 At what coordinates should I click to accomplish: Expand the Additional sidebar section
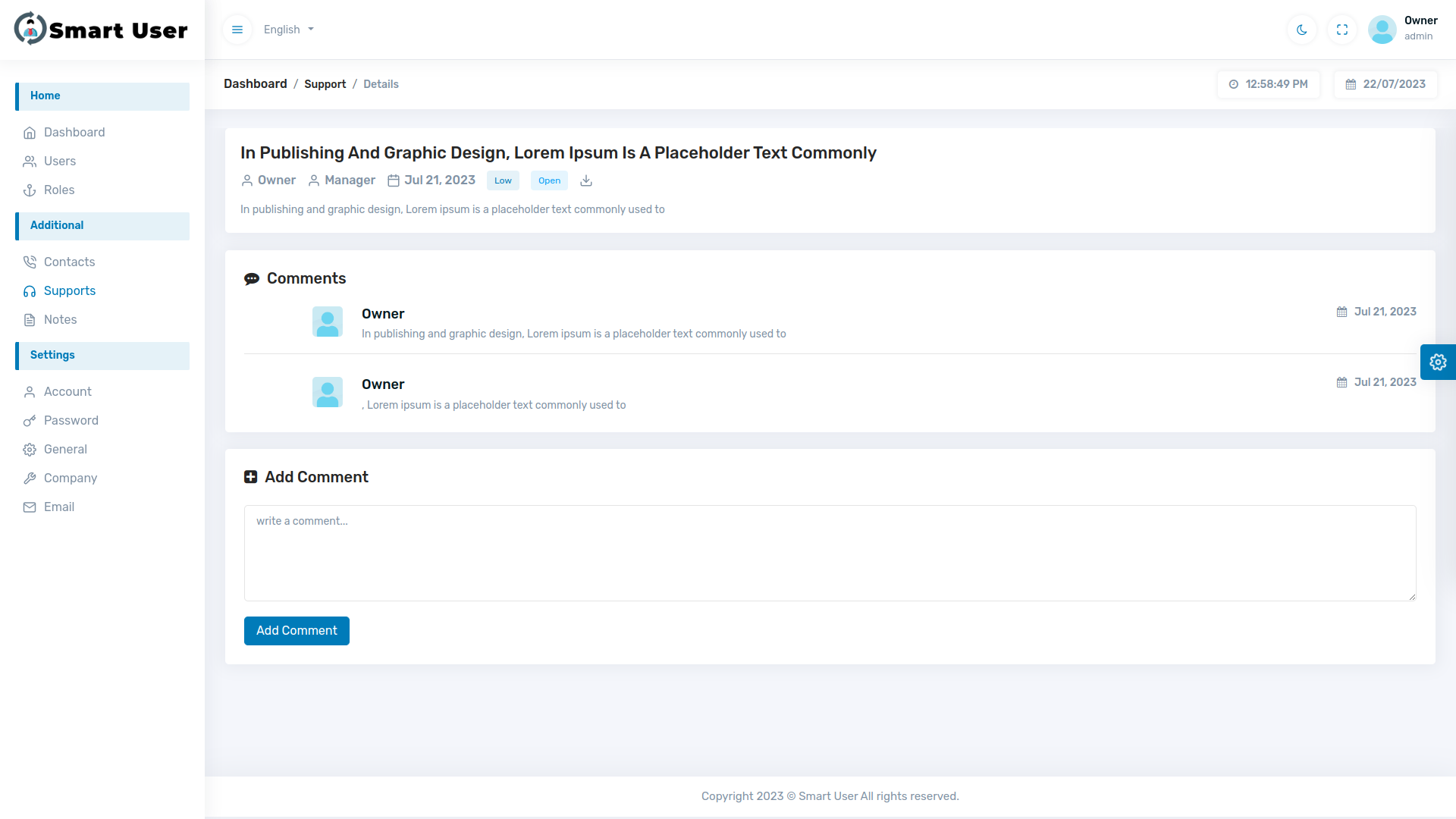pyautogui.click(x=56, y=225)
